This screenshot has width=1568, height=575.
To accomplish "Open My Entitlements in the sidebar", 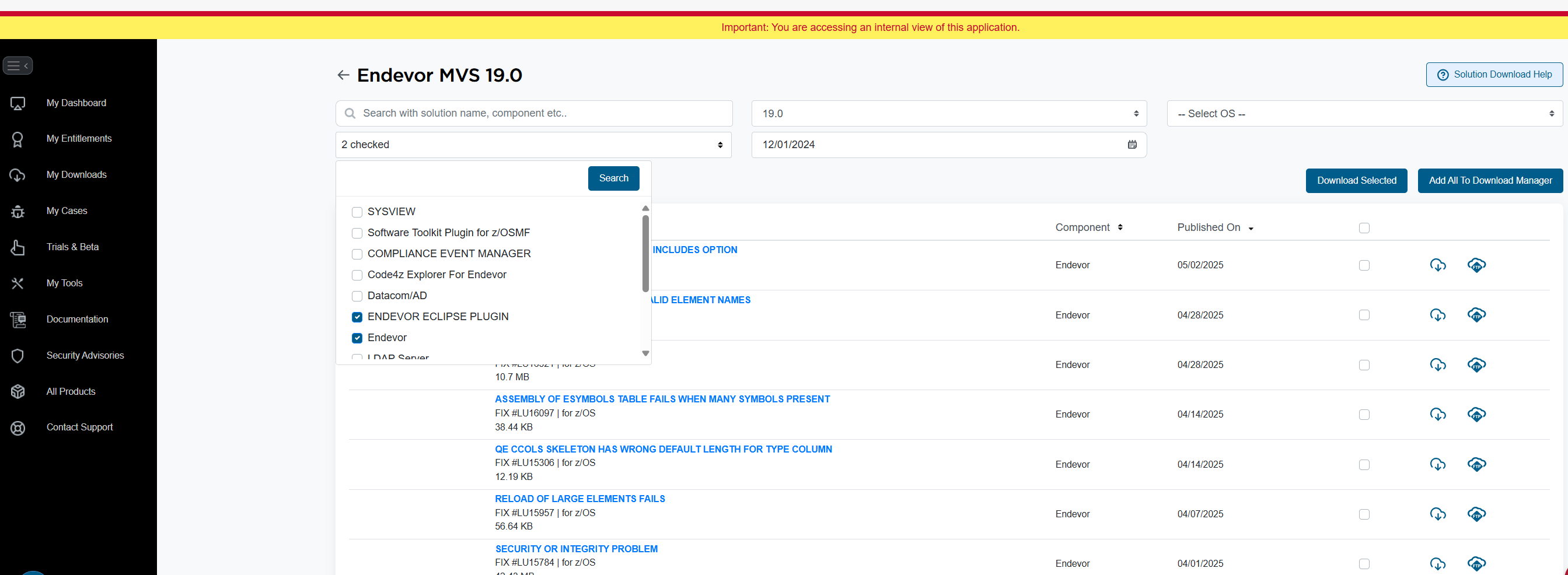I will click(x=79, y=139).
